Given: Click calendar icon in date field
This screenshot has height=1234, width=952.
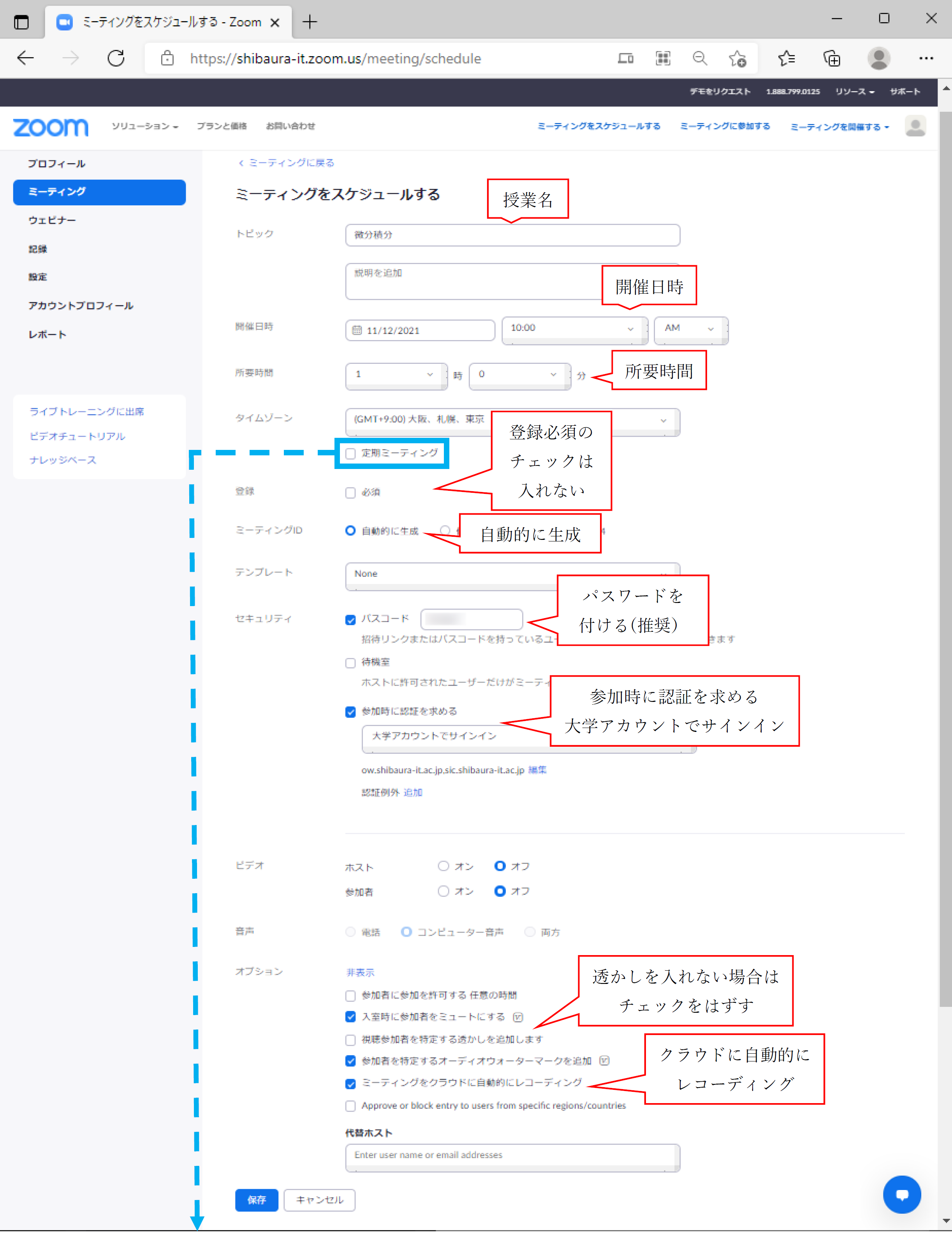Looking at the screenshot, I should click(357, 331).
